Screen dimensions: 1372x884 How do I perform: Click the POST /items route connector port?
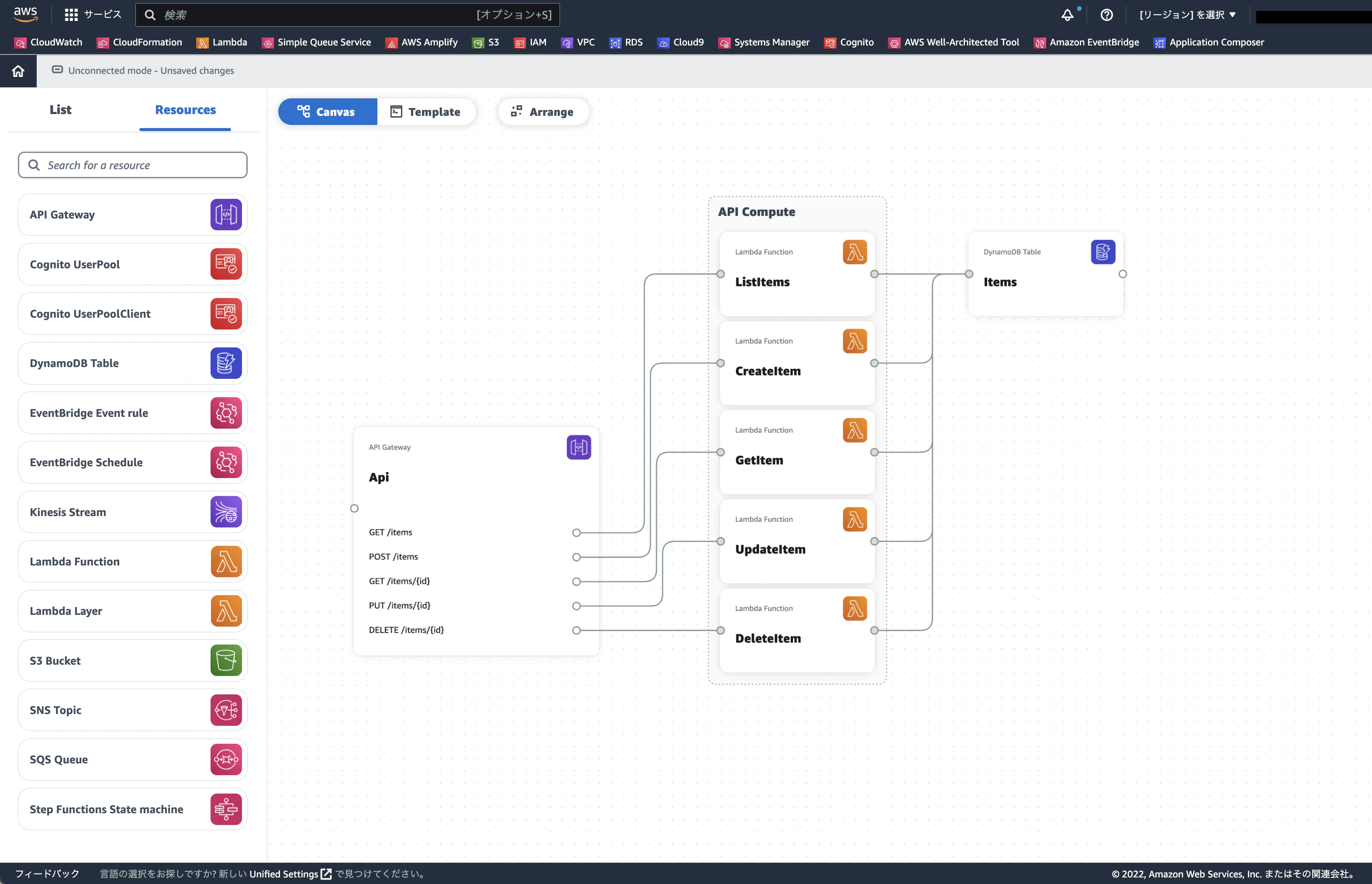tap(577, 557)
